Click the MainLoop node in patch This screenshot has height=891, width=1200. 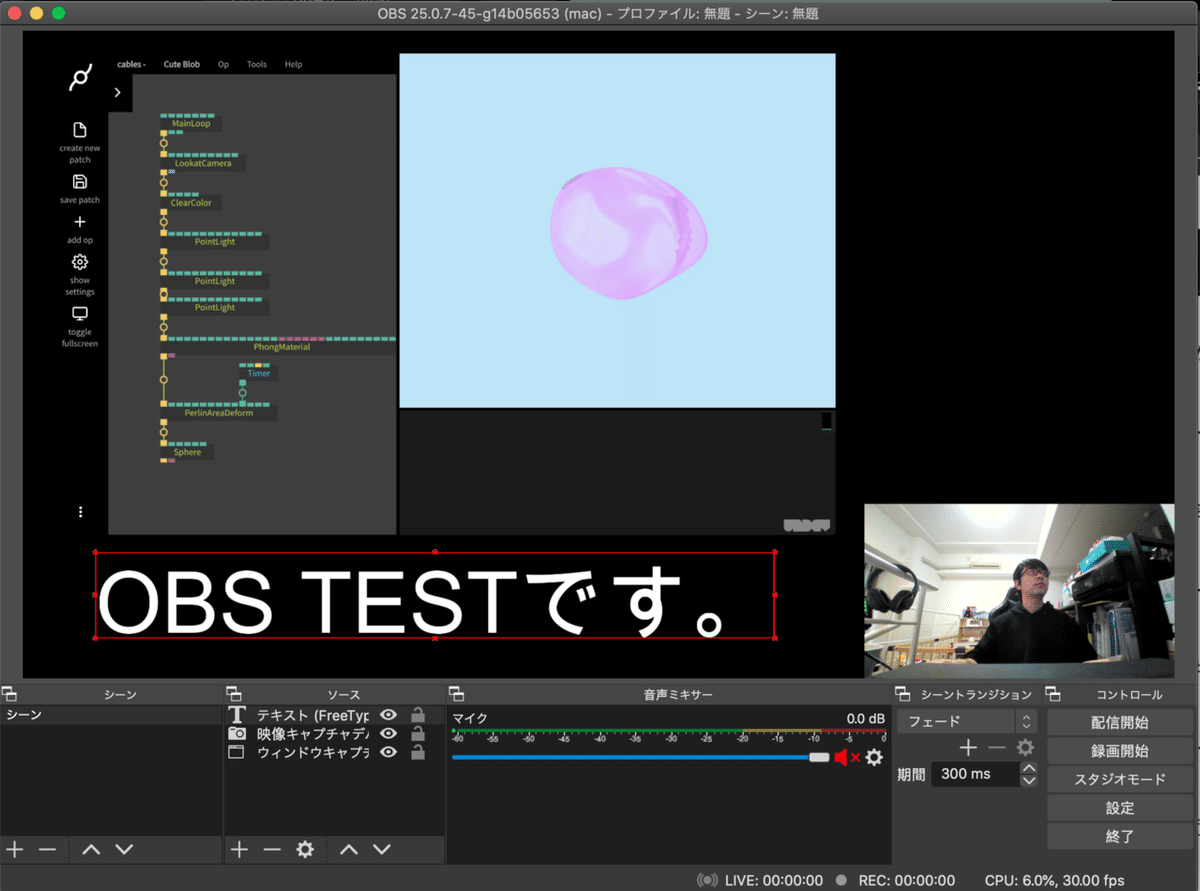[x=191, y=122]
